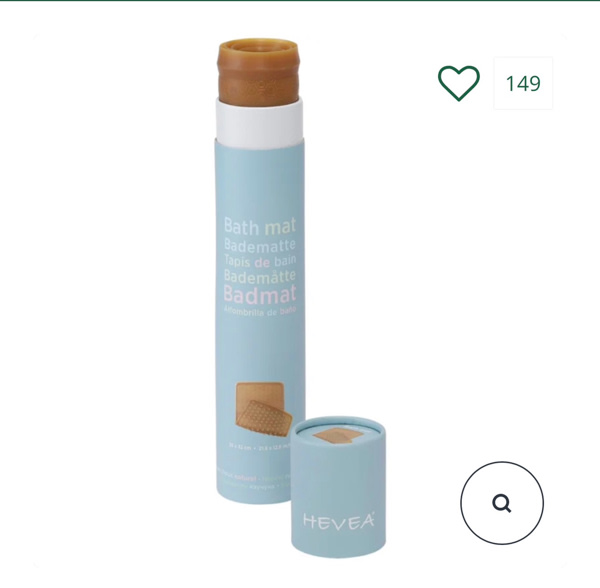Click the natural rubber text near the tube base
The height and width of the screenshot is (588, 600).
point(254,481)
